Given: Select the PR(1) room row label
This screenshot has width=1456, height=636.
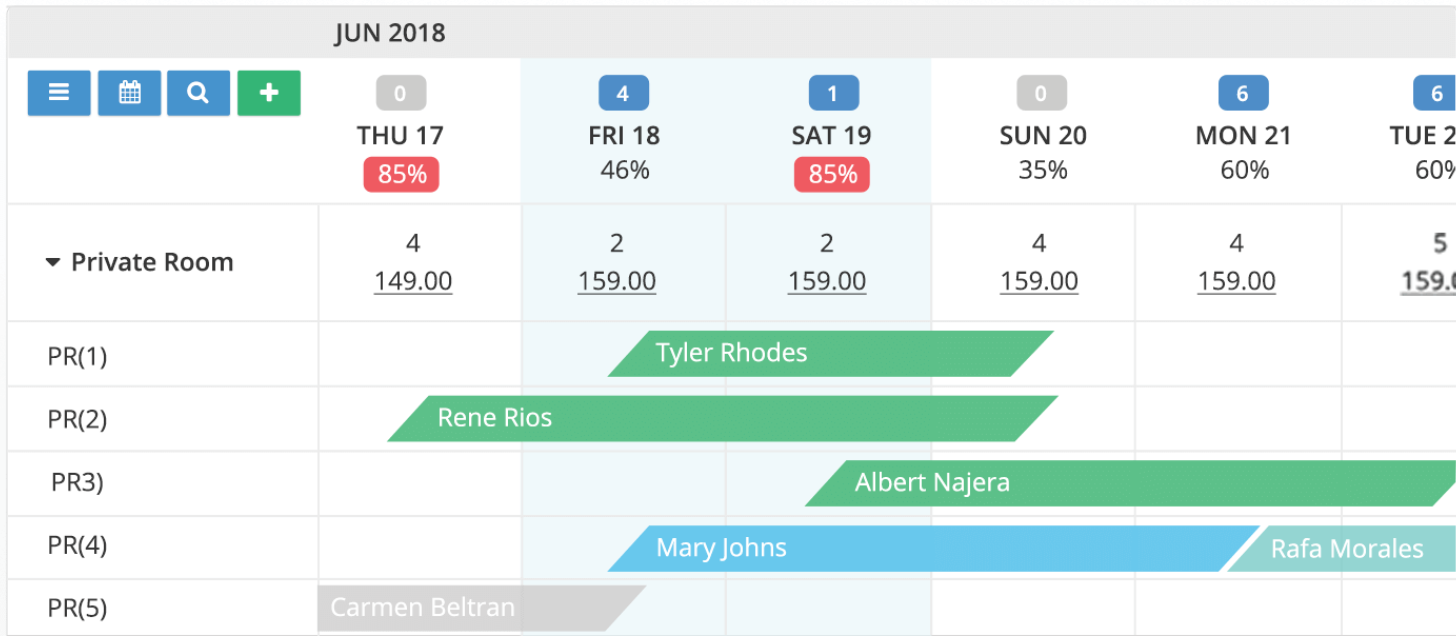Looking at the screenshot, I should point(77,356).
